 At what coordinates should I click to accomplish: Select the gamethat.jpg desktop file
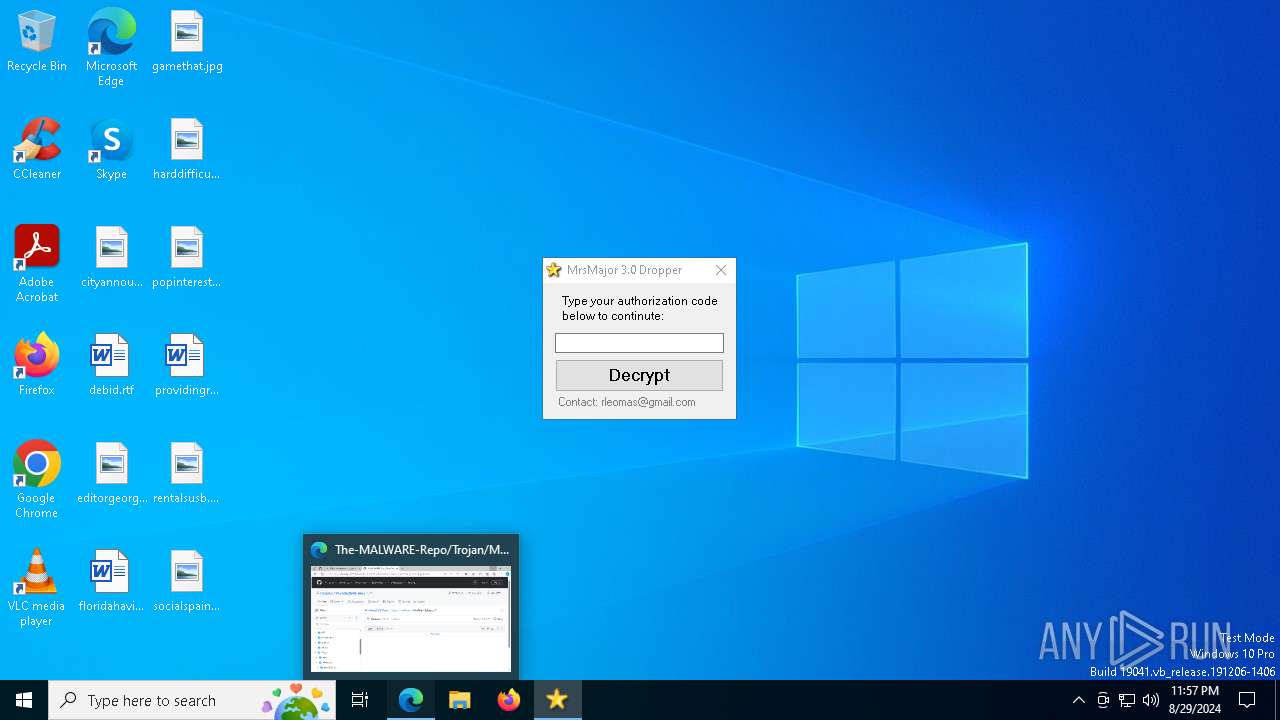[187, 42]
